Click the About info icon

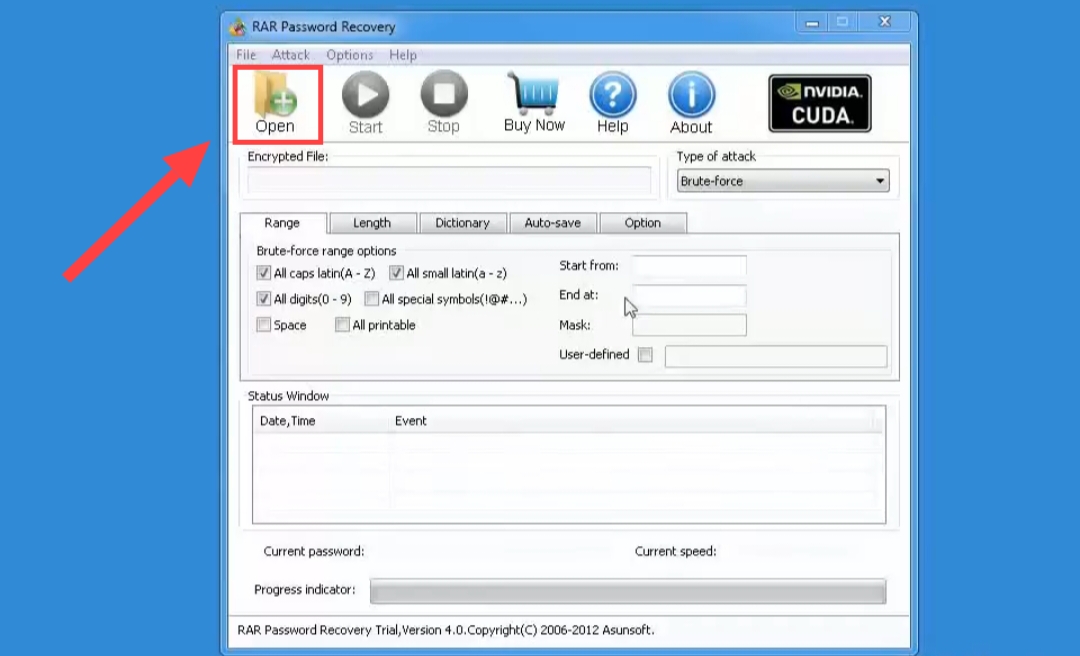pyautogui.click(x=692, y=95)
